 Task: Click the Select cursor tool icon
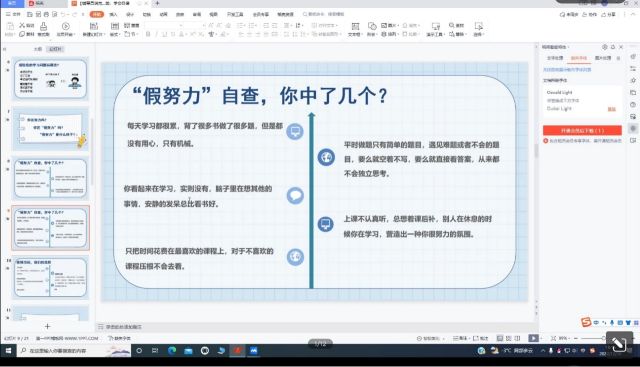[x=479, y=27]
